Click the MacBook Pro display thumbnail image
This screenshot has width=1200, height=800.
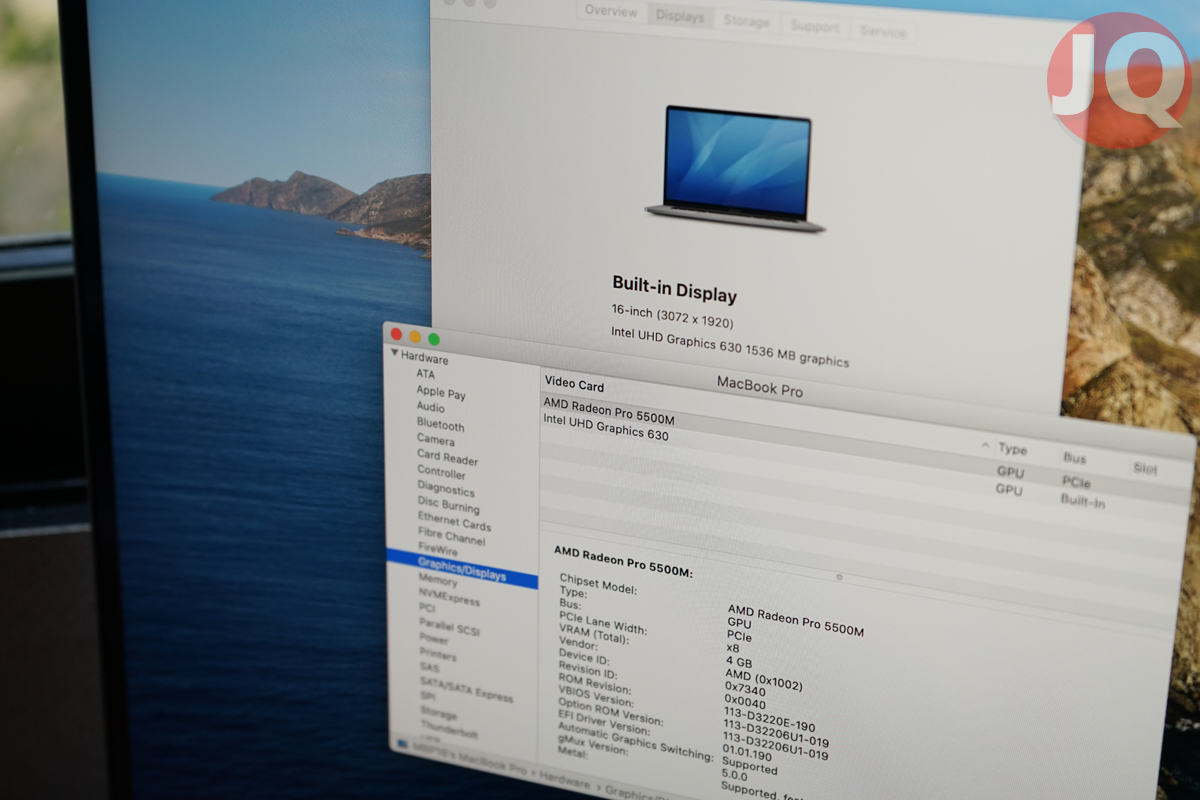click(x=736, y=167)
